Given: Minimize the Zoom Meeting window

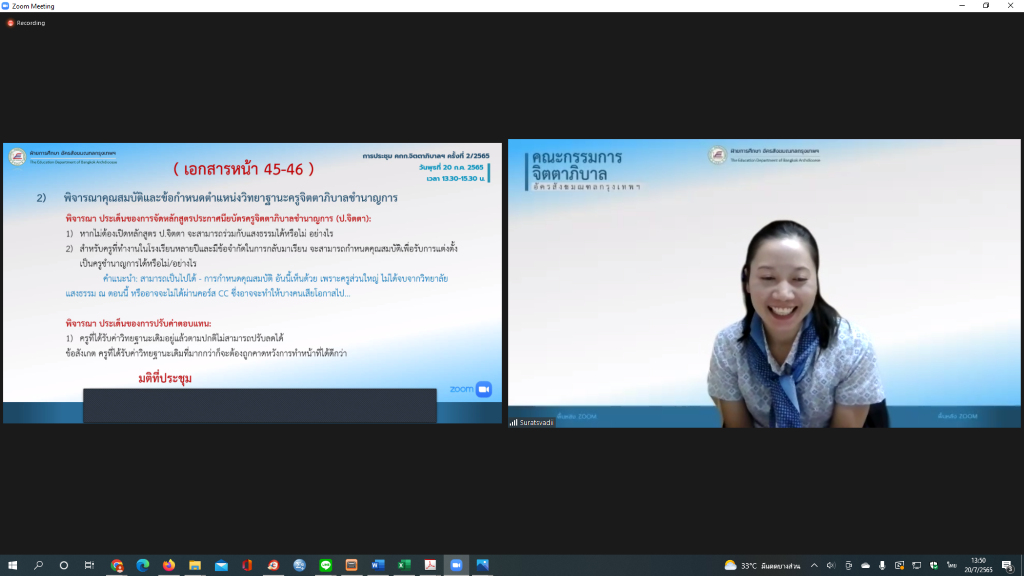Looking at the screenshot, I should [962, 6].
